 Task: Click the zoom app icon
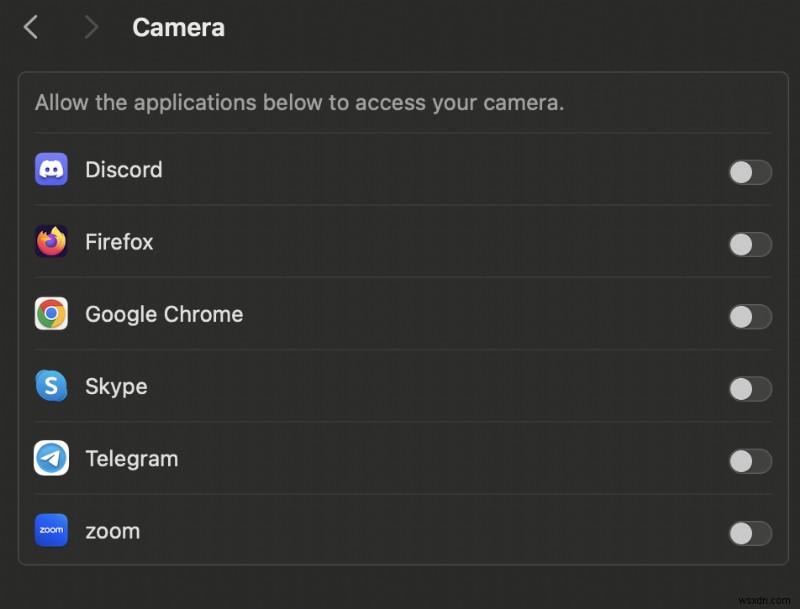click(x=51, y=530)
